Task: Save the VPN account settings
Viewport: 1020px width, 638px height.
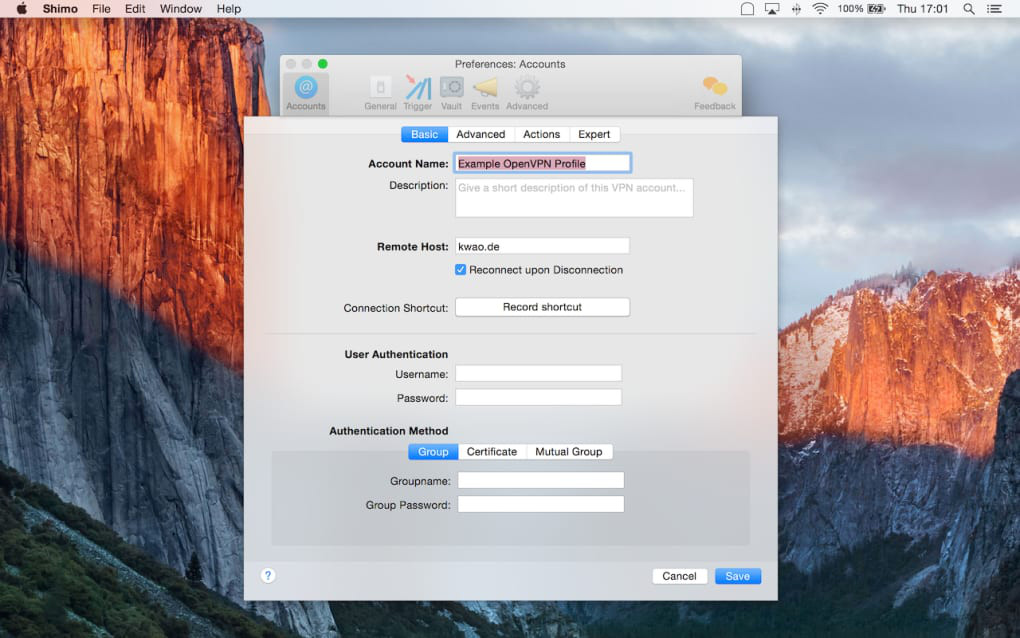Action: pos(738,576)
